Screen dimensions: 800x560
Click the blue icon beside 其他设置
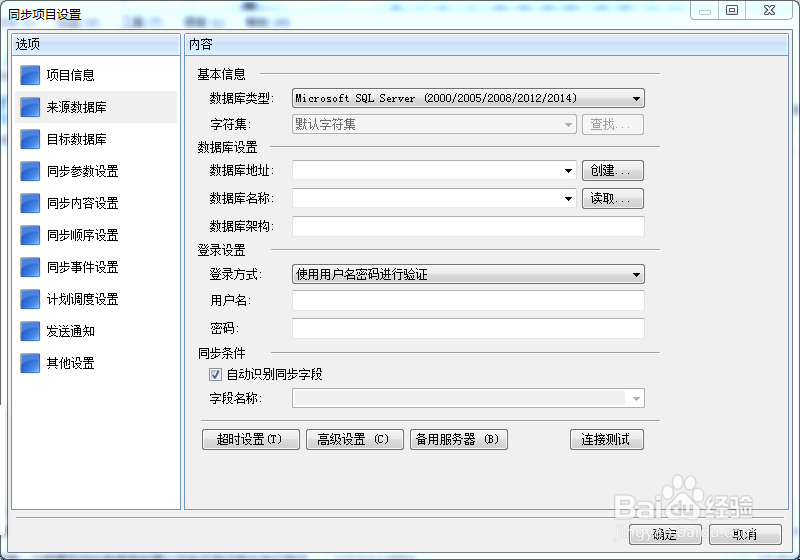30,363
